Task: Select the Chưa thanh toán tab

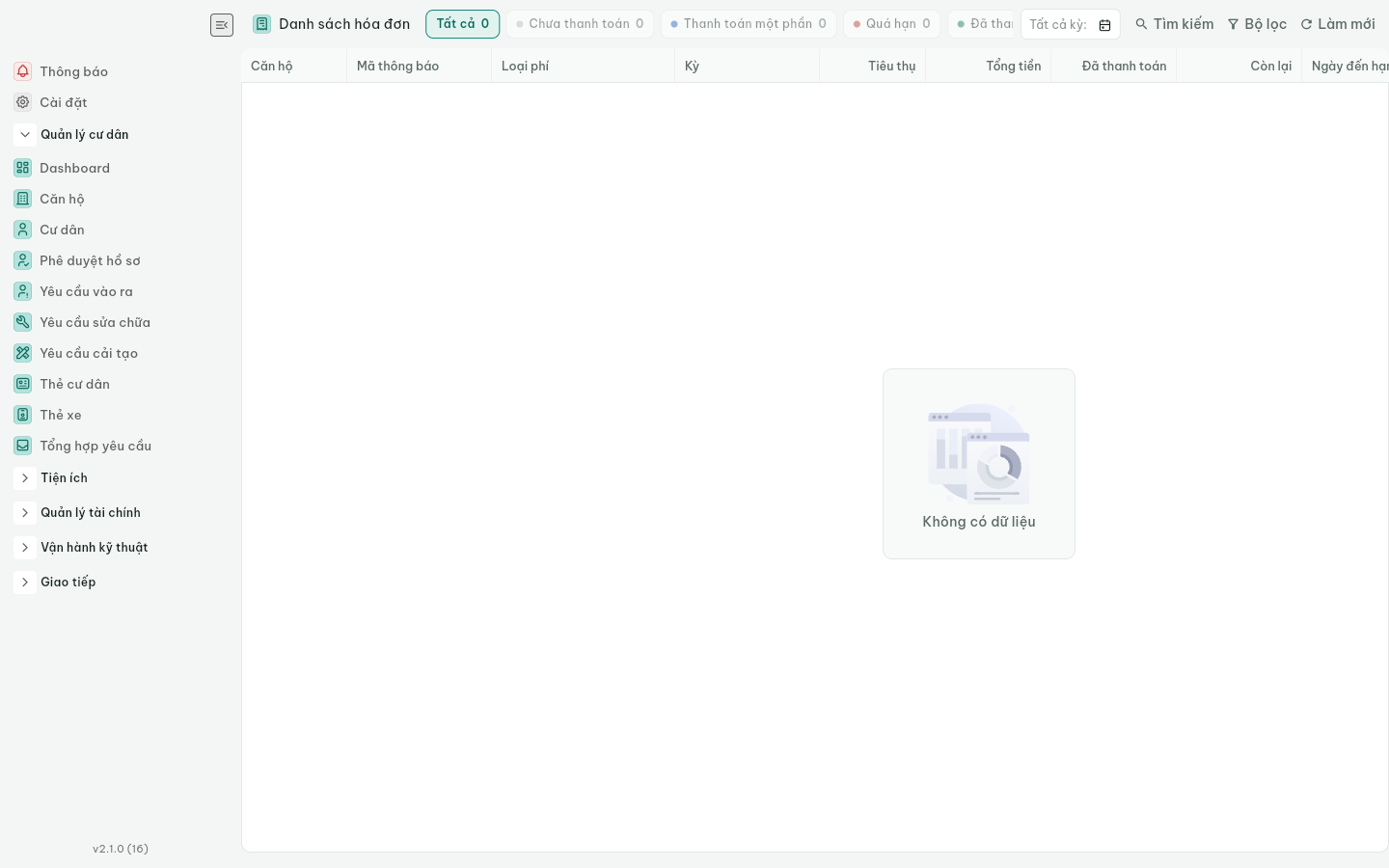Action: [x=580, y=24]
